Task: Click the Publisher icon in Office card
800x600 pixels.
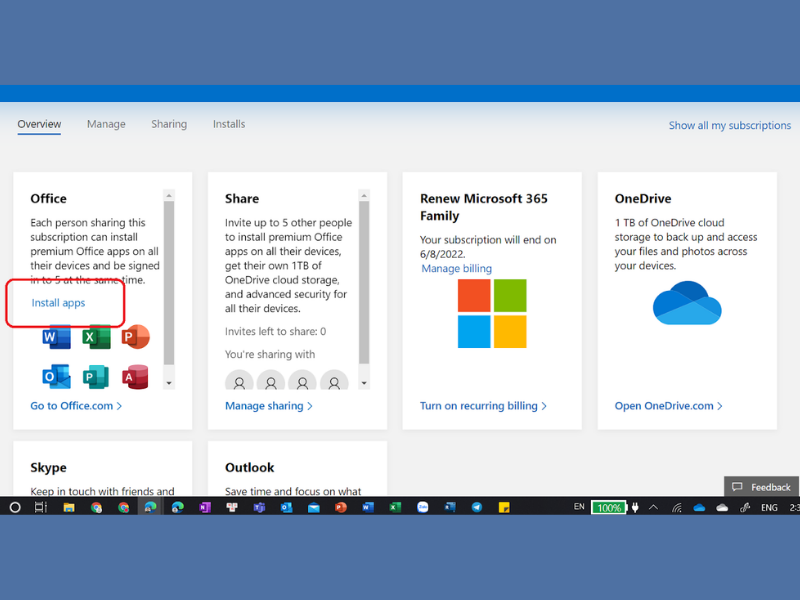Action: click(96, 377)
